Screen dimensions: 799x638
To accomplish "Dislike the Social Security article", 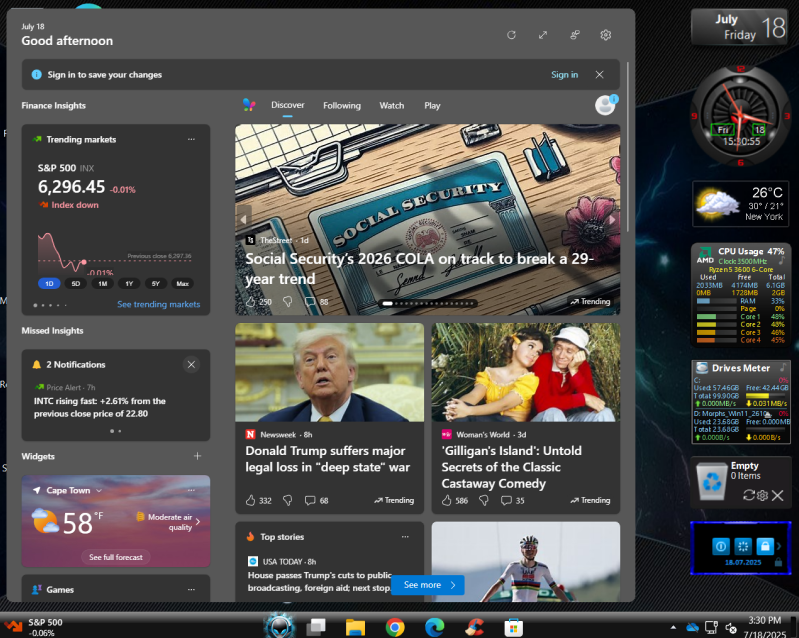I will click(287, 302).
